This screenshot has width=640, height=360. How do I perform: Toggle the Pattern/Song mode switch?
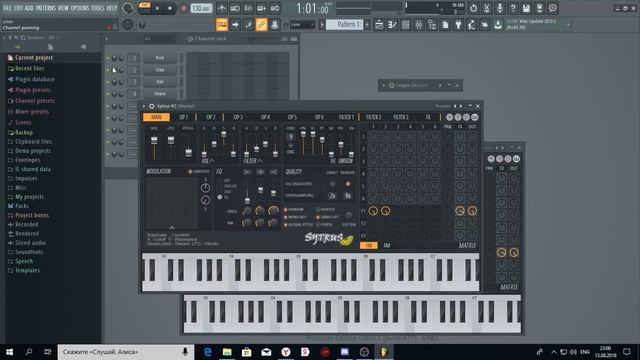click(x=145, y=8)
